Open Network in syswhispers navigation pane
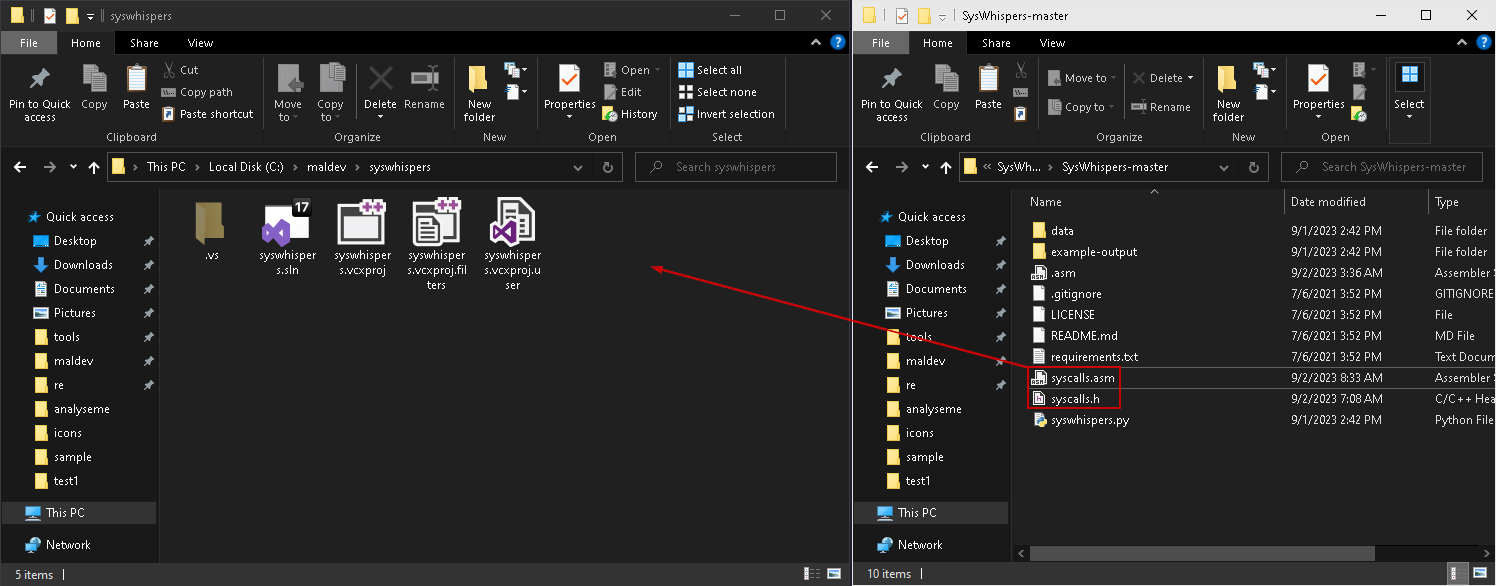Viewport: 1496px width, 586px height. coord(68,545)
